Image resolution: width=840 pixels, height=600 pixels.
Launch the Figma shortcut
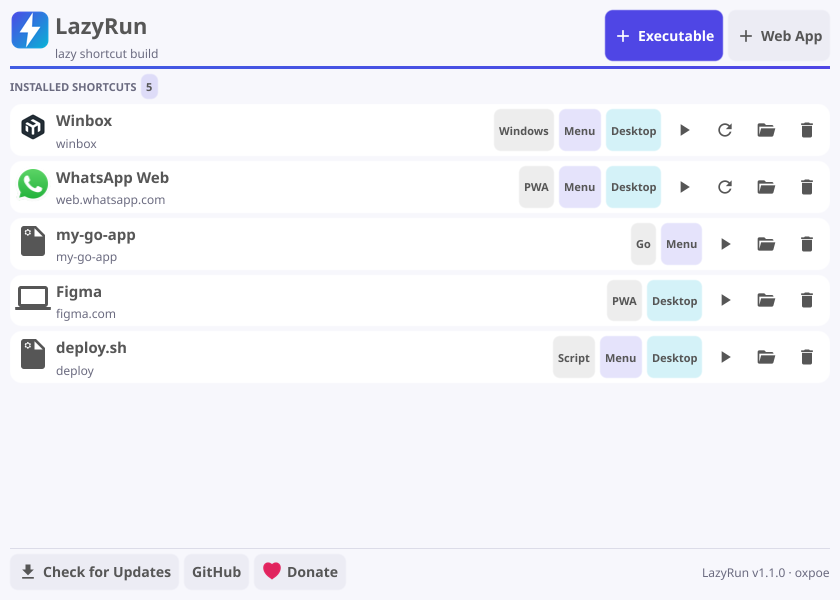click(x=725, y=300)
